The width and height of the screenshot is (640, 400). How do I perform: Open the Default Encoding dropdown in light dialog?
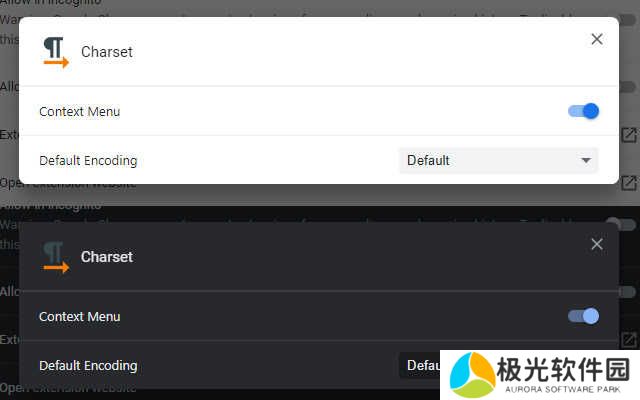[x=498, y=160]
